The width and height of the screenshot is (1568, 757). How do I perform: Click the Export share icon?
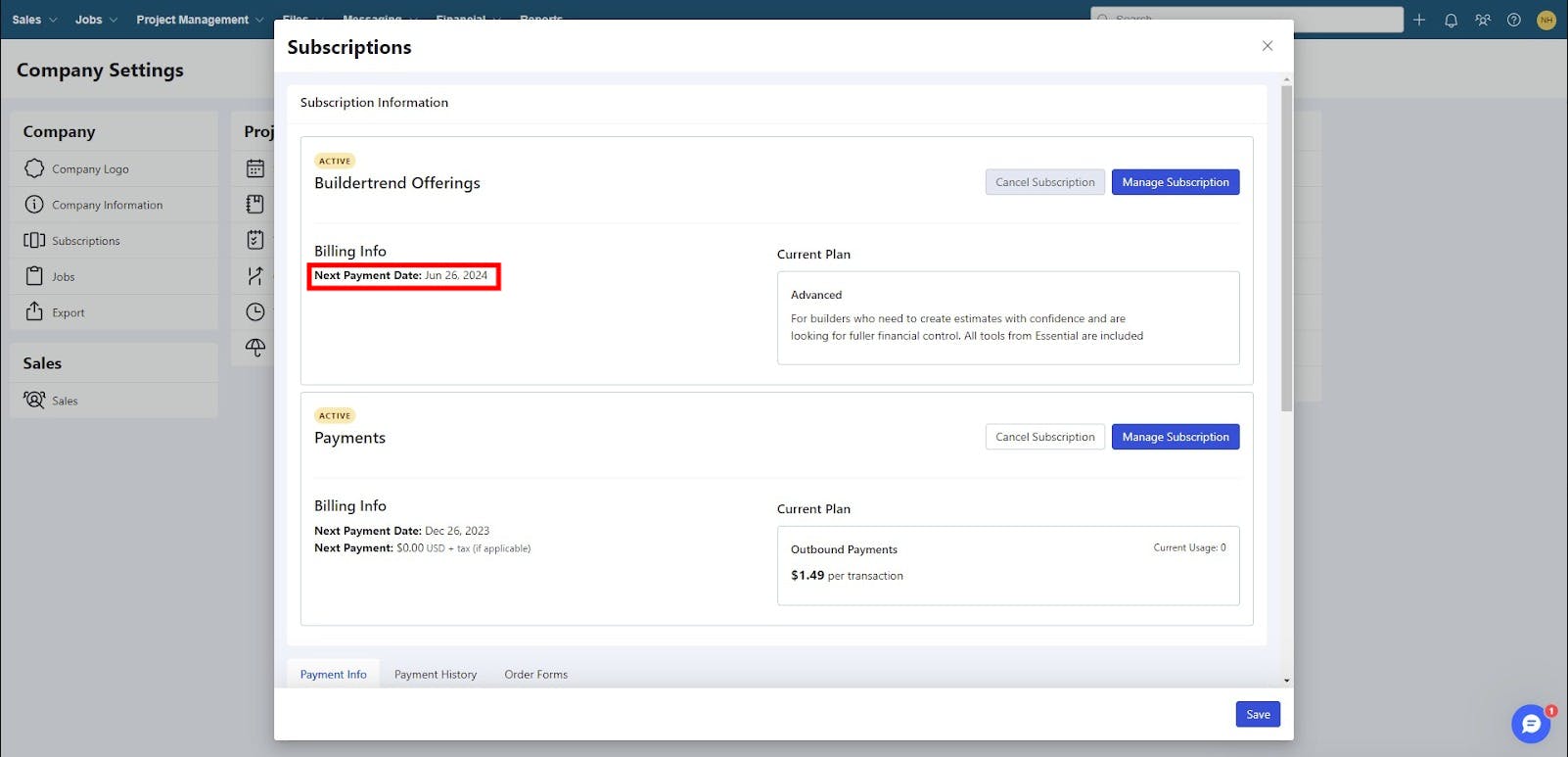tap(34, 311)
